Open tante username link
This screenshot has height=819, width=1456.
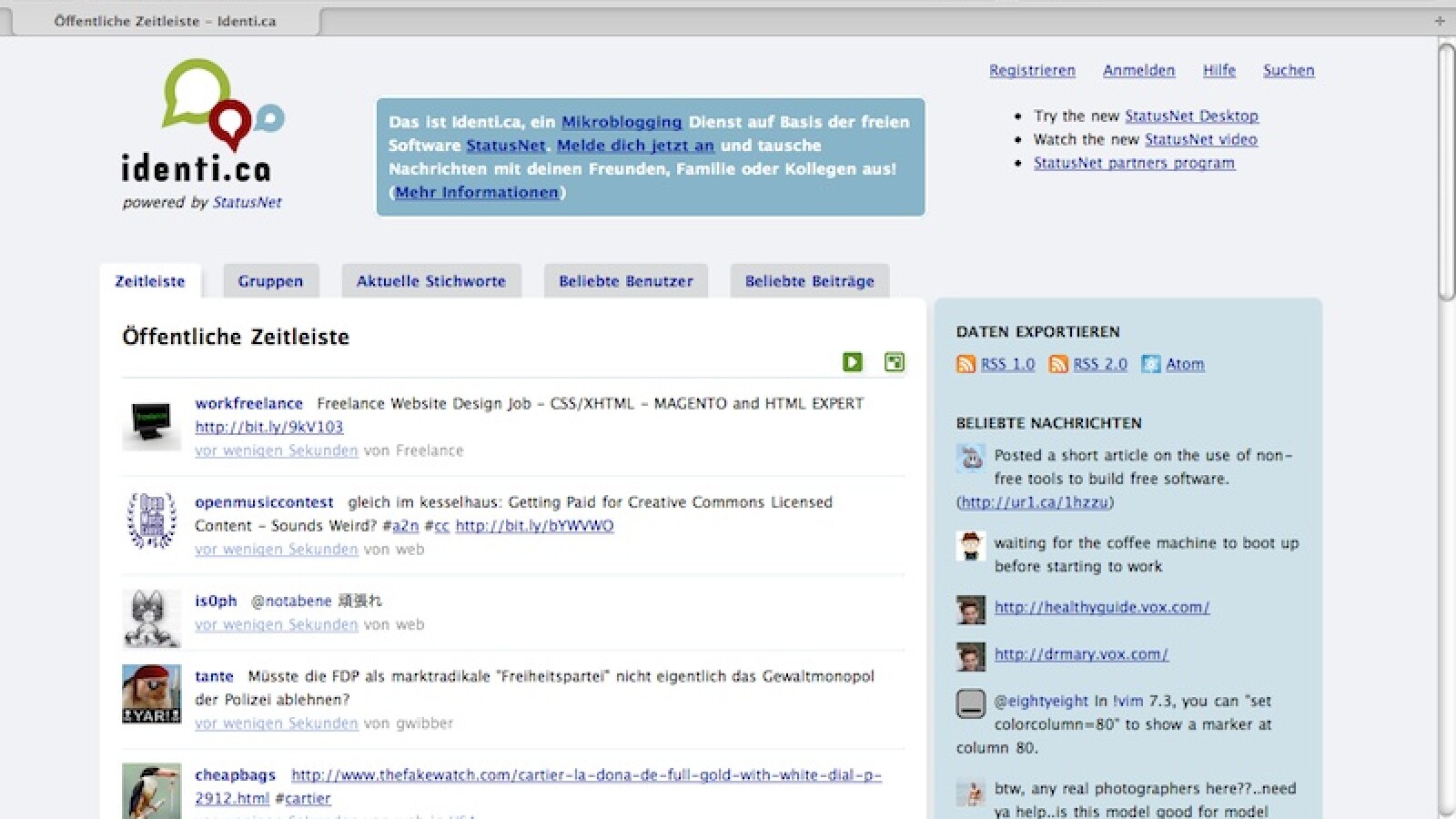[x=214, y=676]
